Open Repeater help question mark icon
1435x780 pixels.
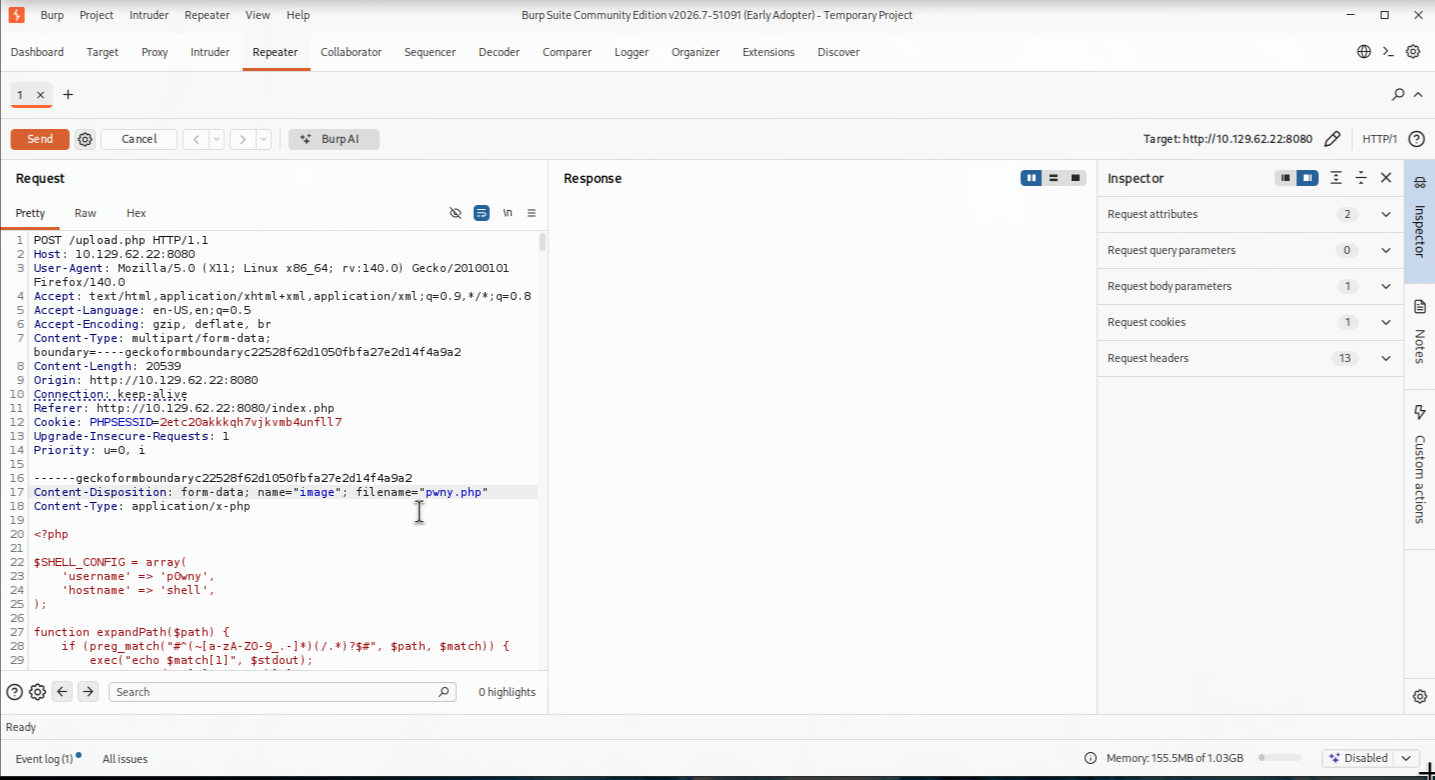pos(1416,139)
